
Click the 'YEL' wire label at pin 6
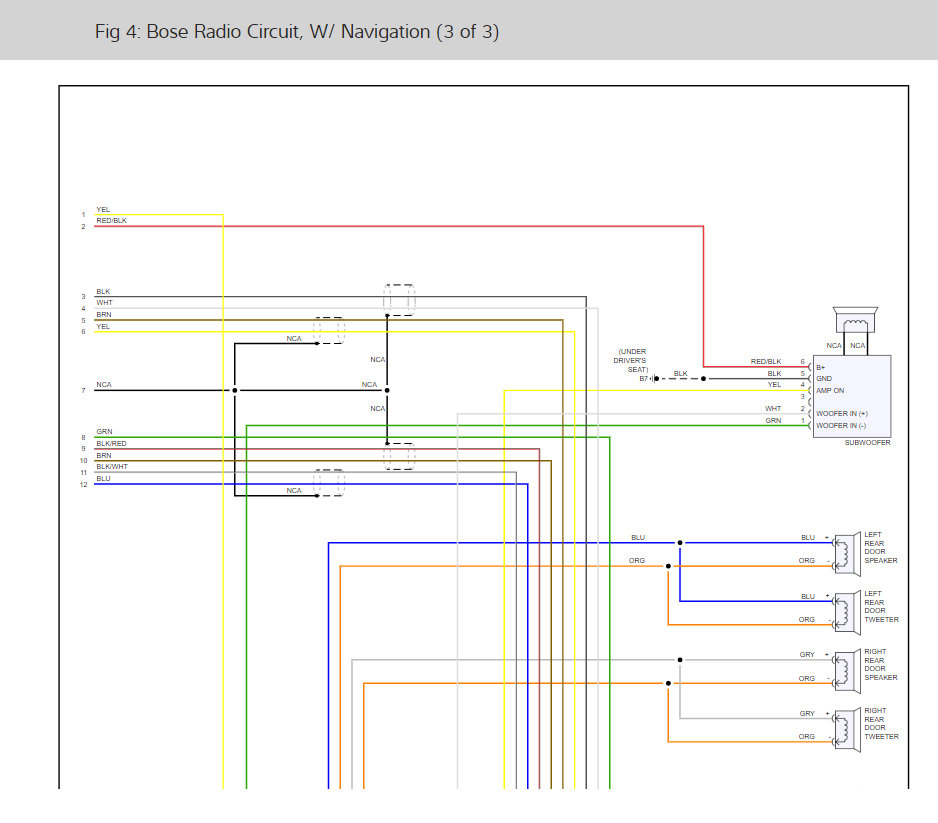(x=103, y=327)
